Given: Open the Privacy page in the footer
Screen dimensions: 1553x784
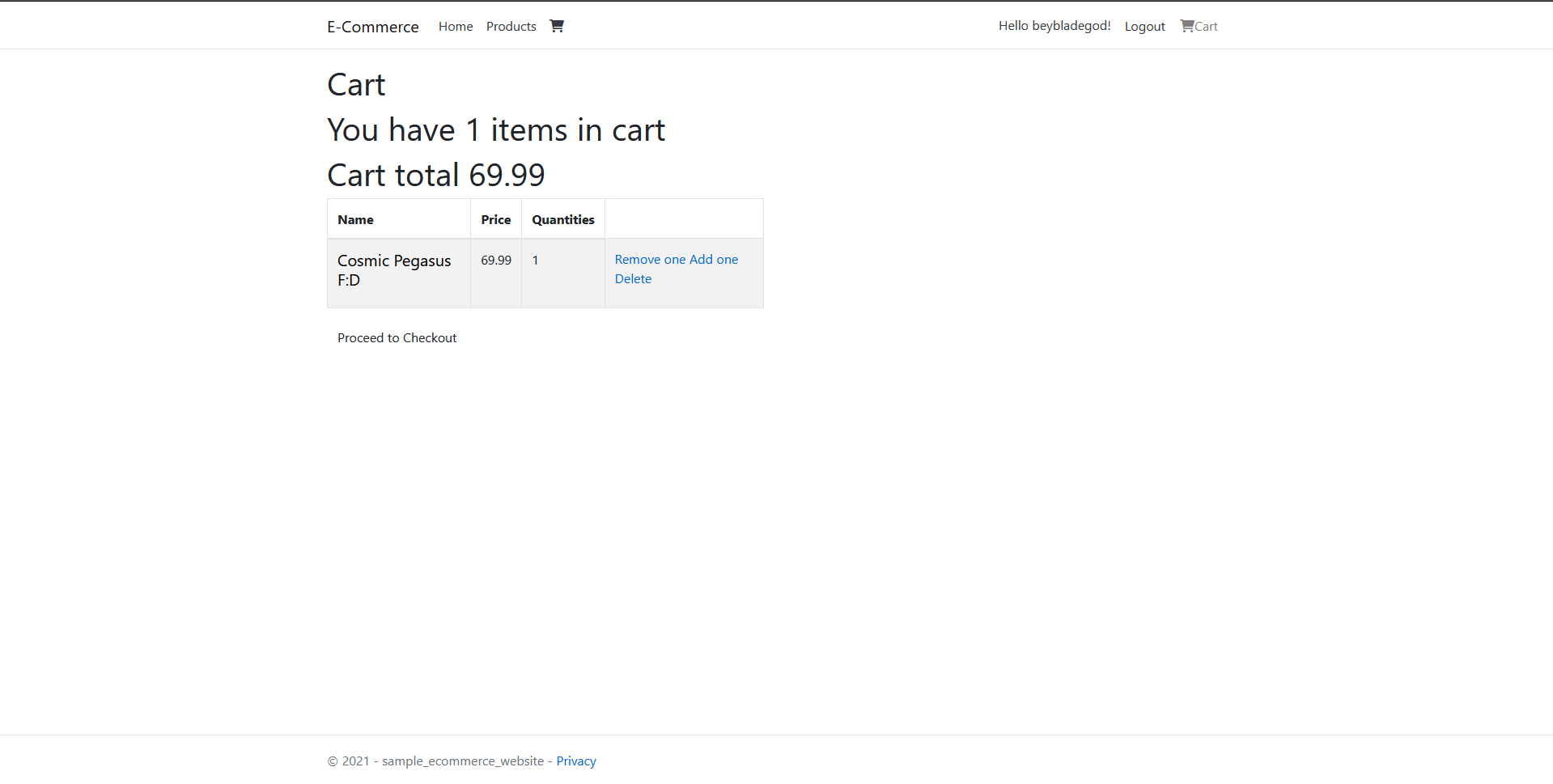Looking at the screenshot, I should point(575,761).
